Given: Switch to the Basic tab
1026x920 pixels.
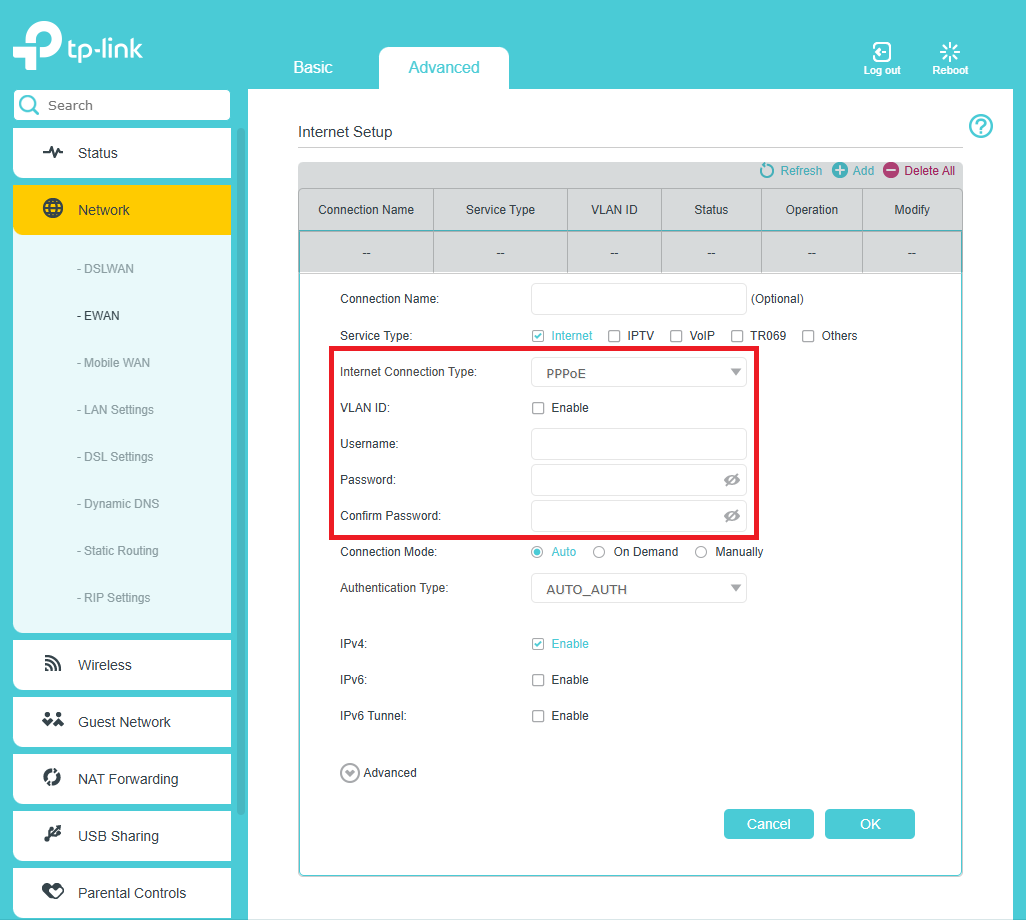Looking at the screenshot, I should pyautogui.click(x=312, y=67).
